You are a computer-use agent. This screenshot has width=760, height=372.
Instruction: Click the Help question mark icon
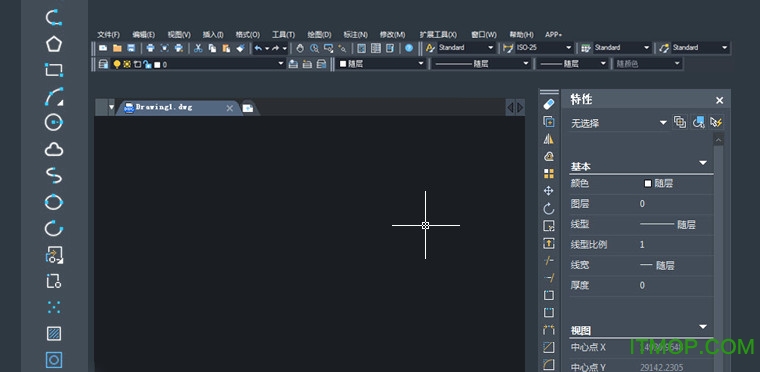tap(409, 48)
